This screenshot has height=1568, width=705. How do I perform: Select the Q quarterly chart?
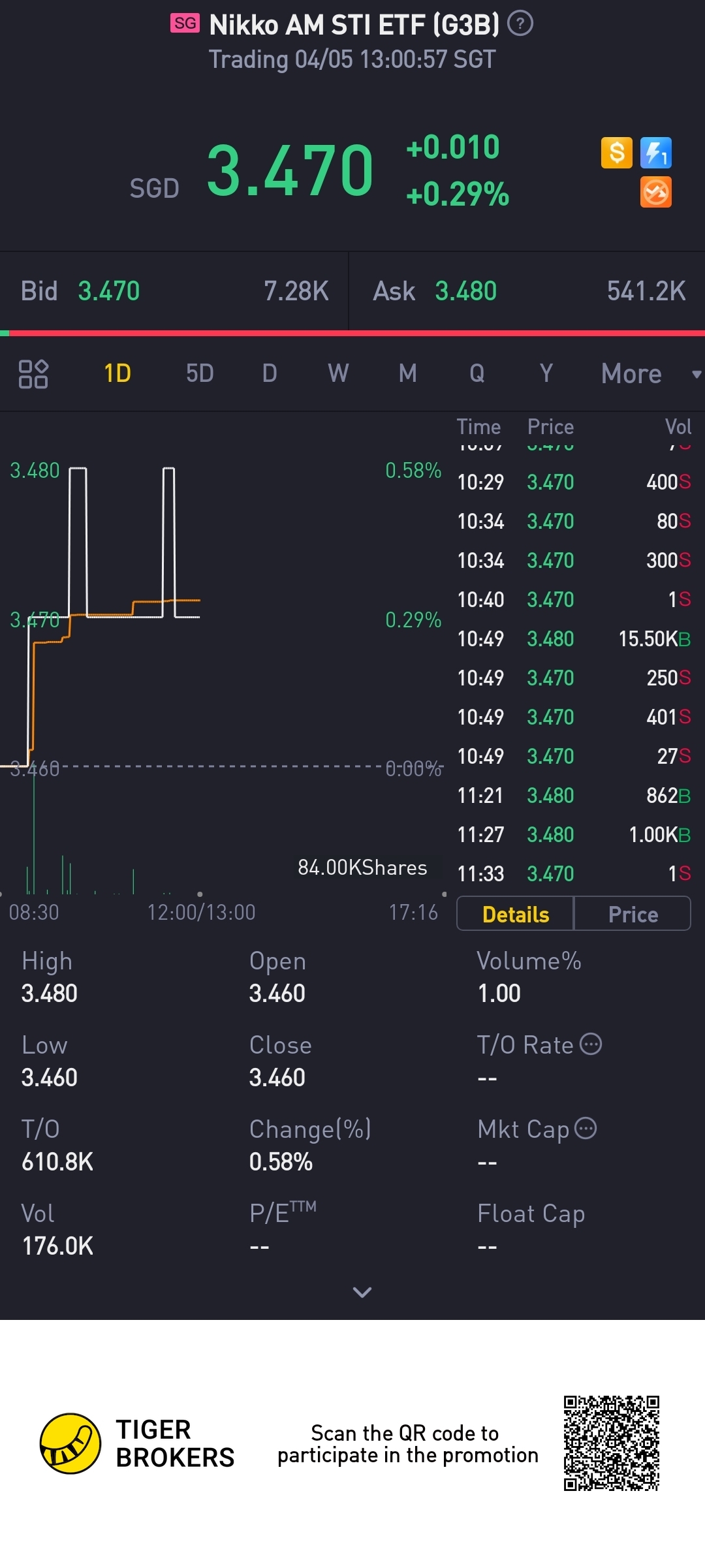pyautogui.click(x=477, y=374)
